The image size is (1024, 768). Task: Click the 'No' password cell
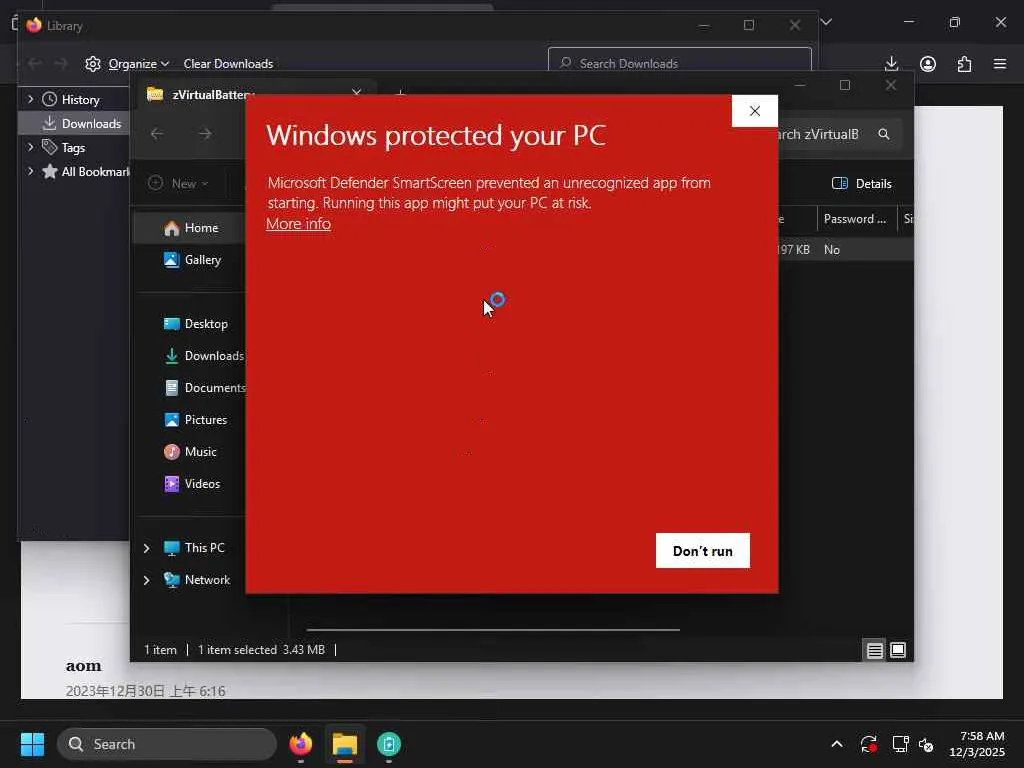tap(832, 249)
